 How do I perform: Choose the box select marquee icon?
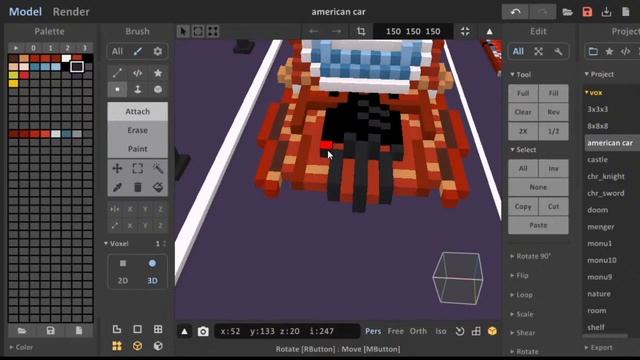click(138, 169)
